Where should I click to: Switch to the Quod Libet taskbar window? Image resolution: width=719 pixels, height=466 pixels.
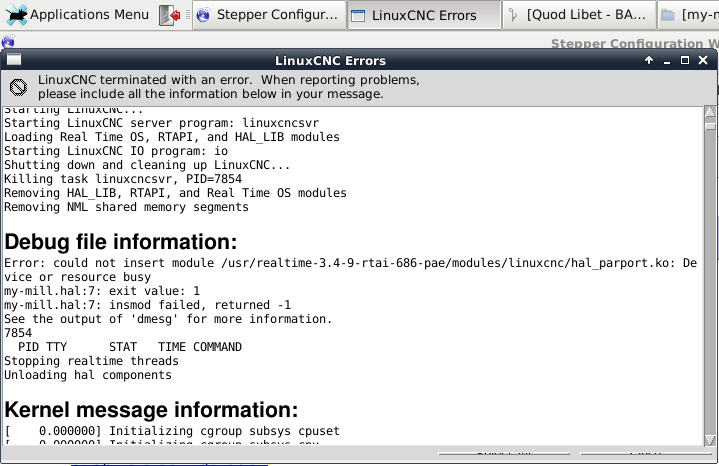[x=580, y=15]
